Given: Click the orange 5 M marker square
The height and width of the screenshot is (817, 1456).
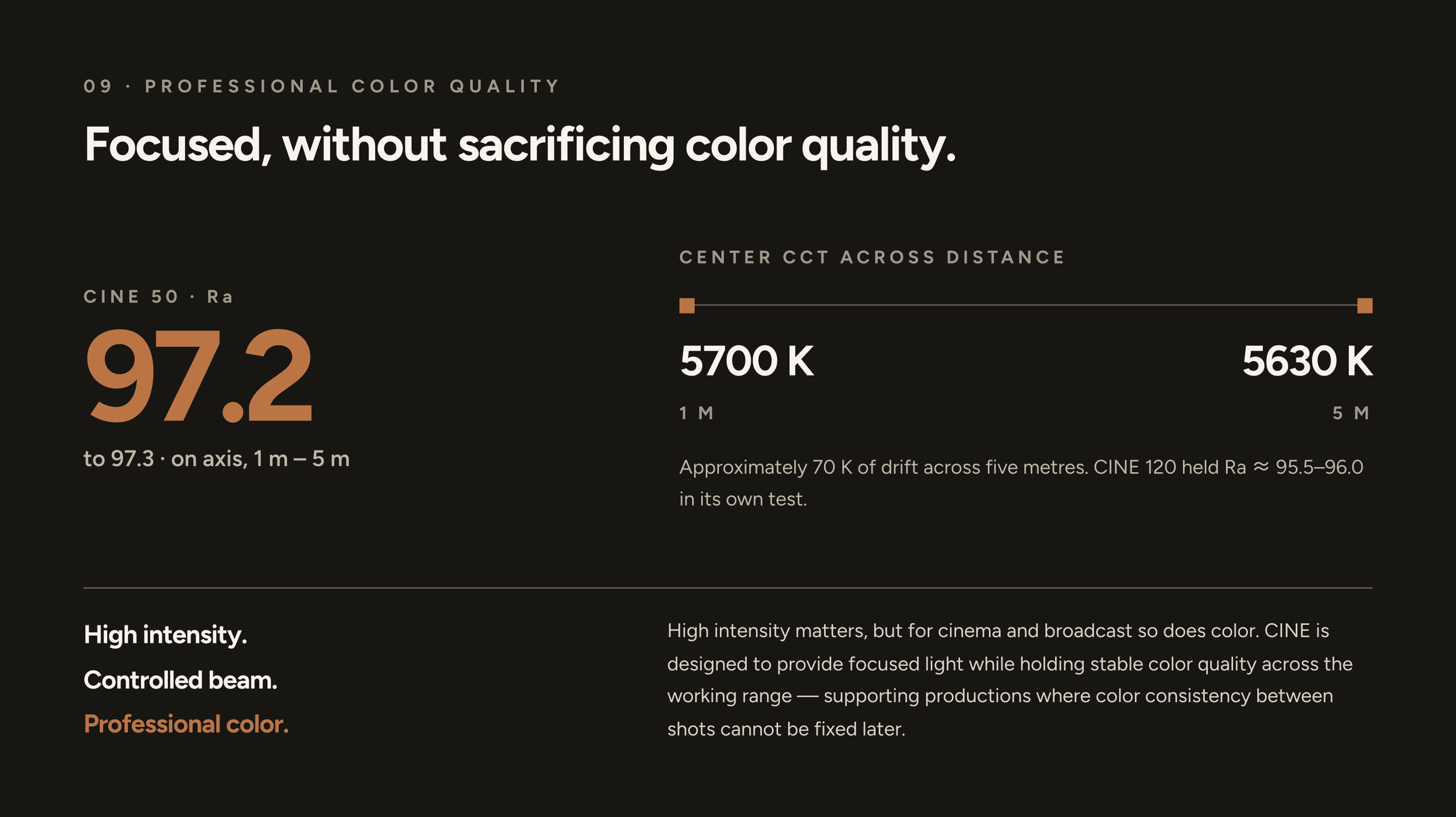Looking at the screenshot, I should pos(1365,306).
